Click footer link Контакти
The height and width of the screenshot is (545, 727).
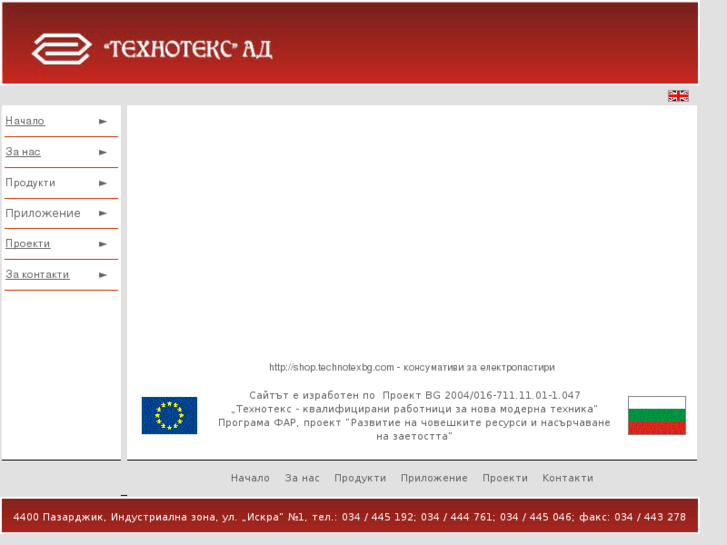(568, 478)
